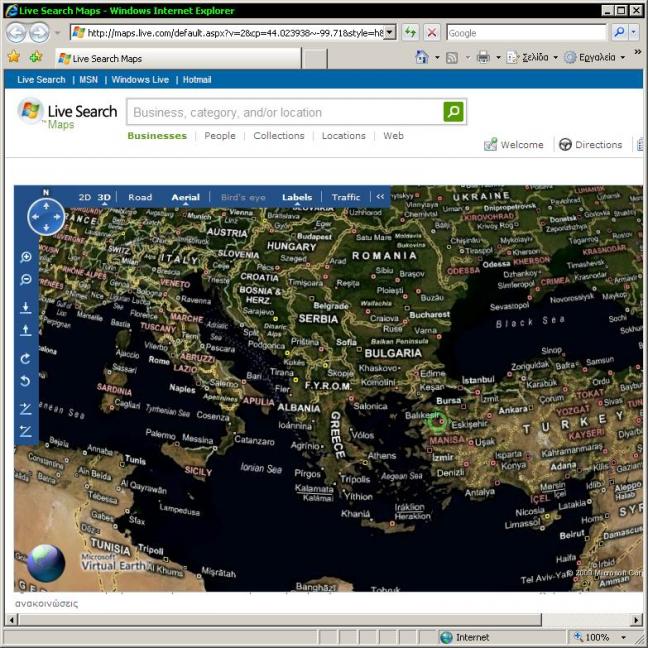Click the tilt icon with the right-pointing arrow
The image size is (648, 648).
[x=26, y=409]
